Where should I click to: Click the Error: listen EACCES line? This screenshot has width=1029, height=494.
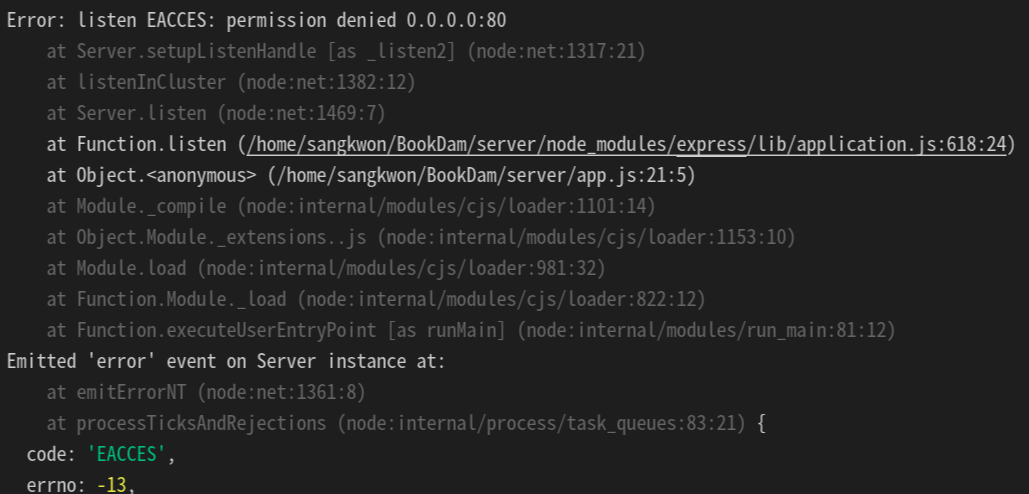(x=257, y=20)
